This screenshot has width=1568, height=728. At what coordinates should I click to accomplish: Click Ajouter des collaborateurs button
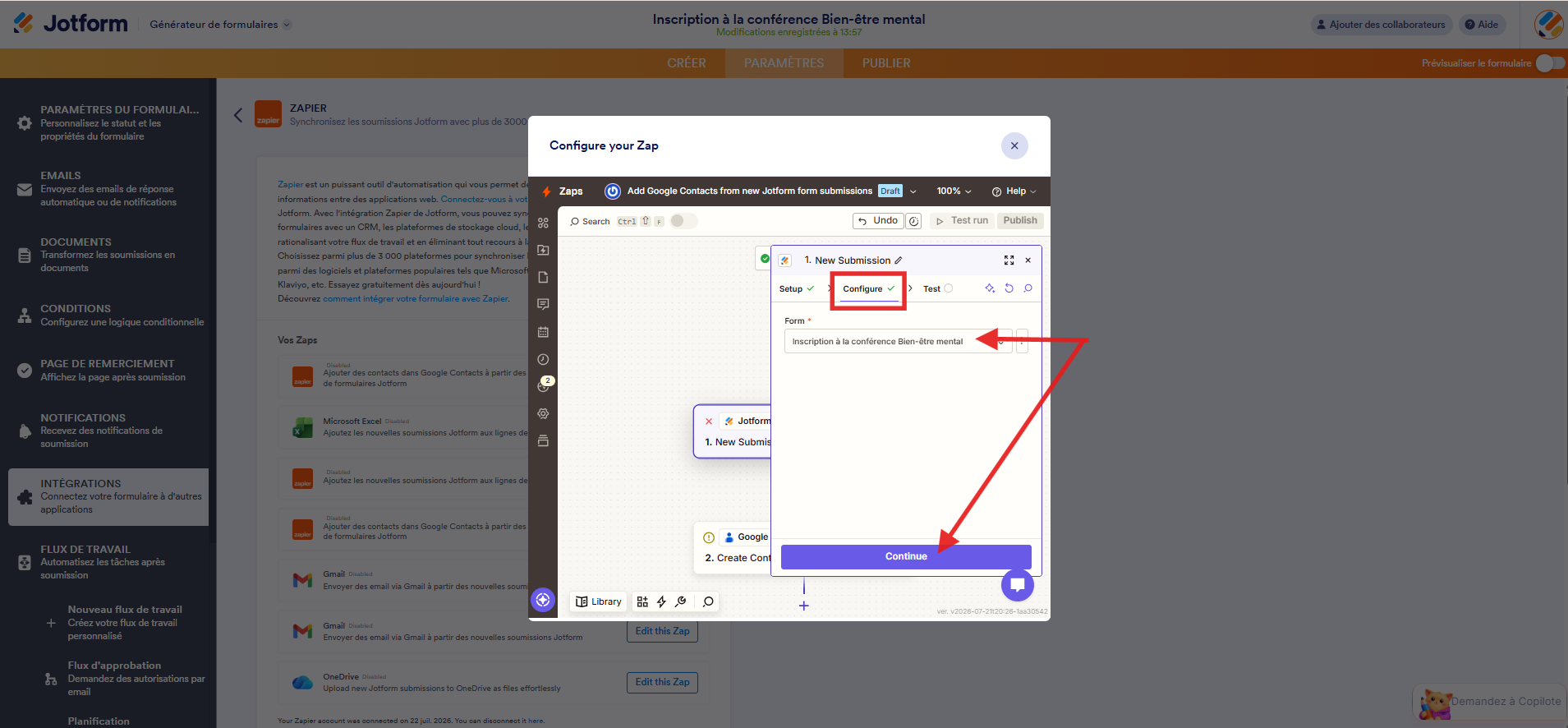[x=1381, y=25]
